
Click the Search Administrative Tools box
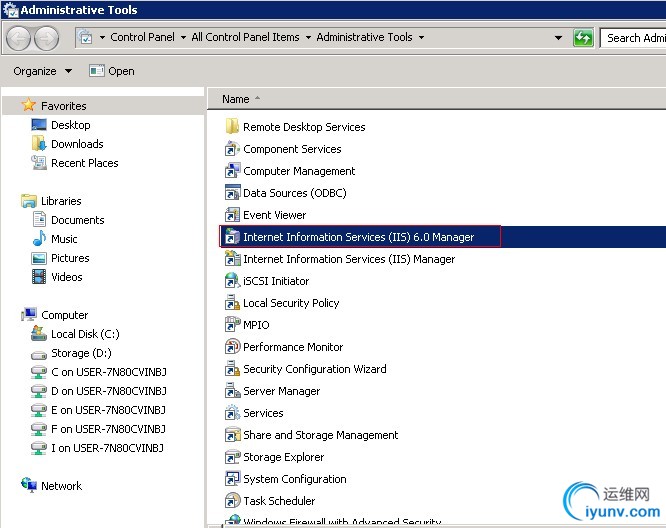pos(633,38)
